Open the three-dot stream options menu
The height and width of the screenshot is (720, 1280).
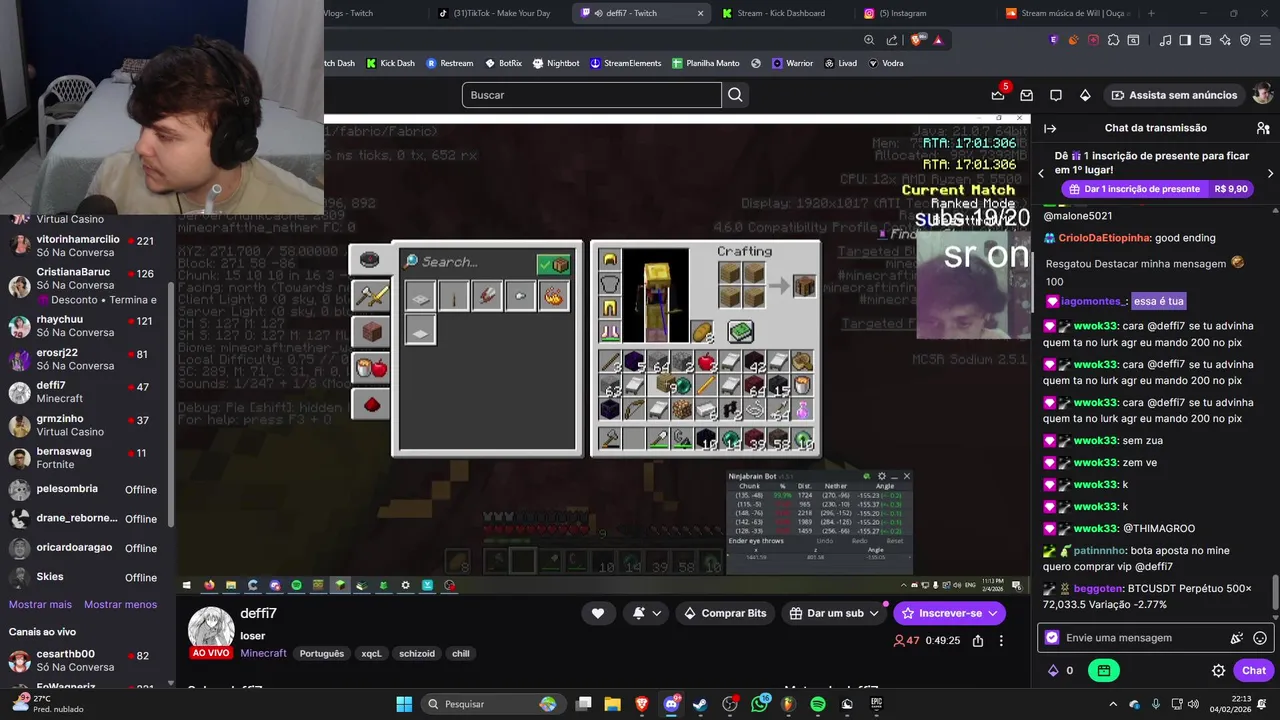tap(1001, 641)
